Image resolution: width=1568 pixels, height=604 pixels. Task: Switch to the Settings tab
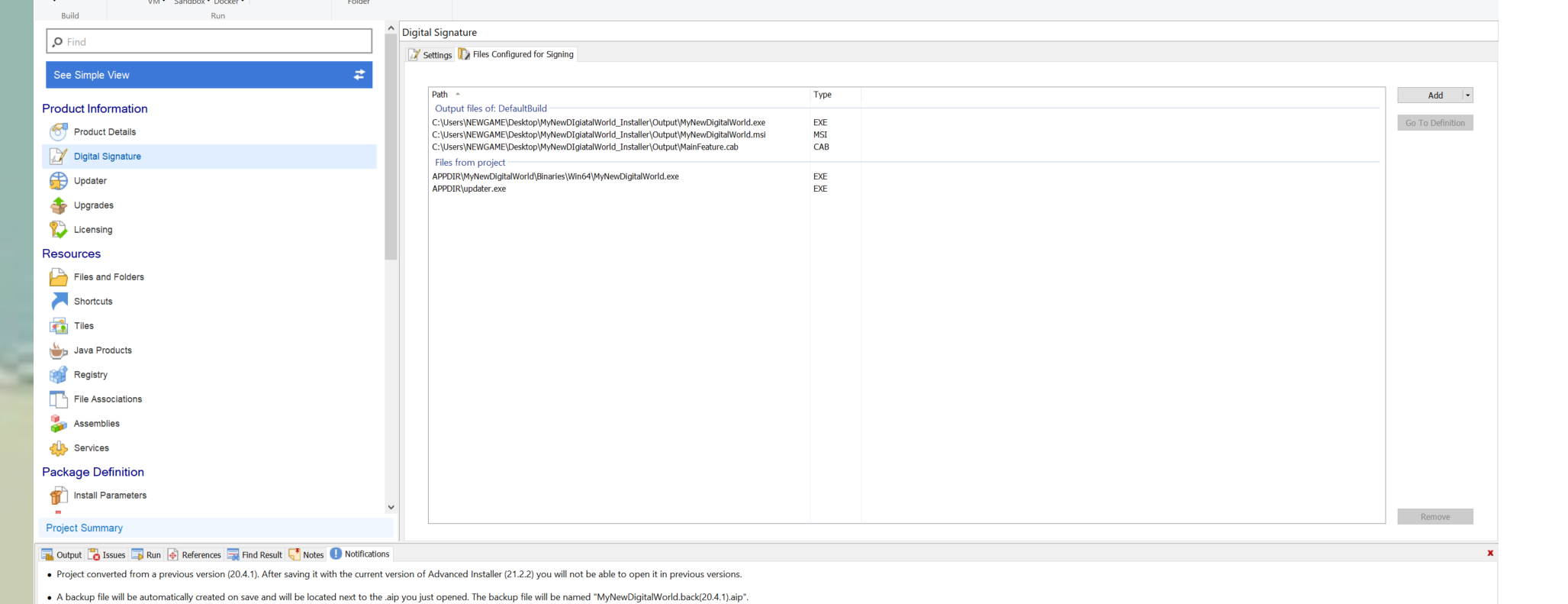click(431, 55)
